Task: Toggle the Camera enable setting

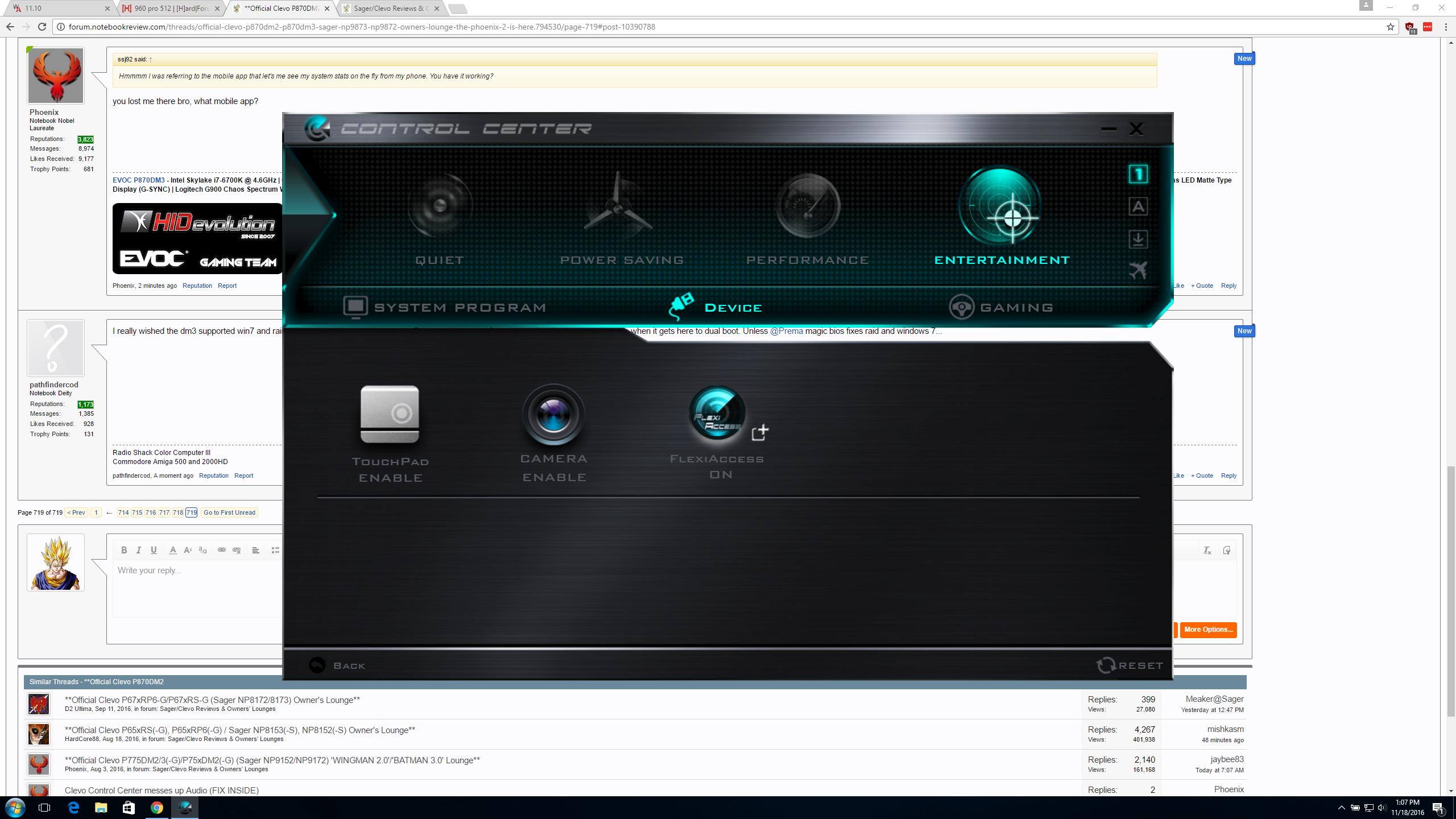Action: coord(553,415)
